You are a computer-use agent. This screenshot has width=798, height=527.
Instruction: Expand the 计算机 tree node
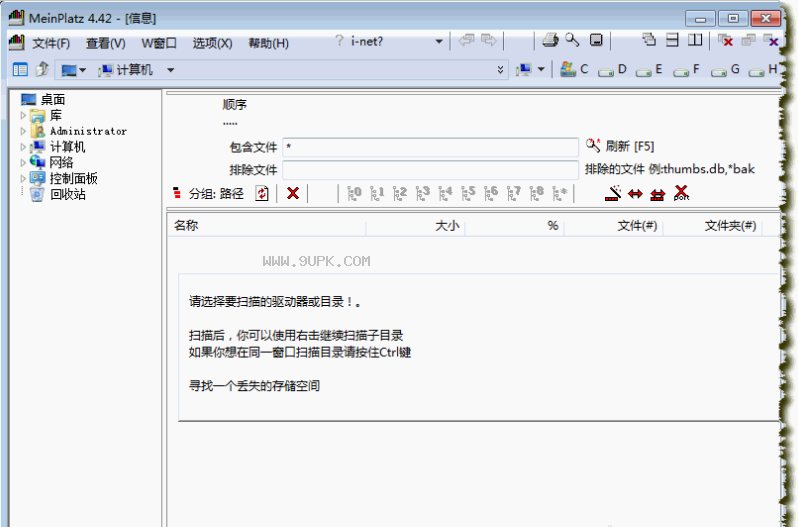(x=23, y=147)
